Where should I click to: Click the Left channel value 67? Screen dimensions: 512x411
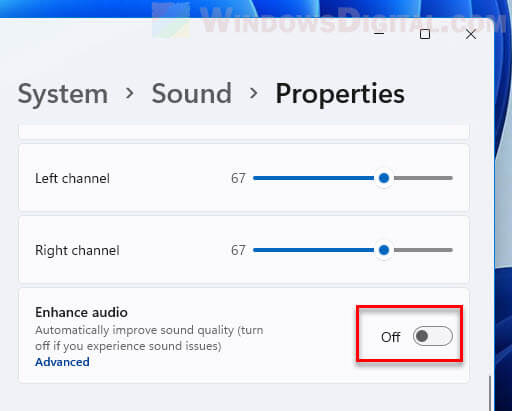238,178
